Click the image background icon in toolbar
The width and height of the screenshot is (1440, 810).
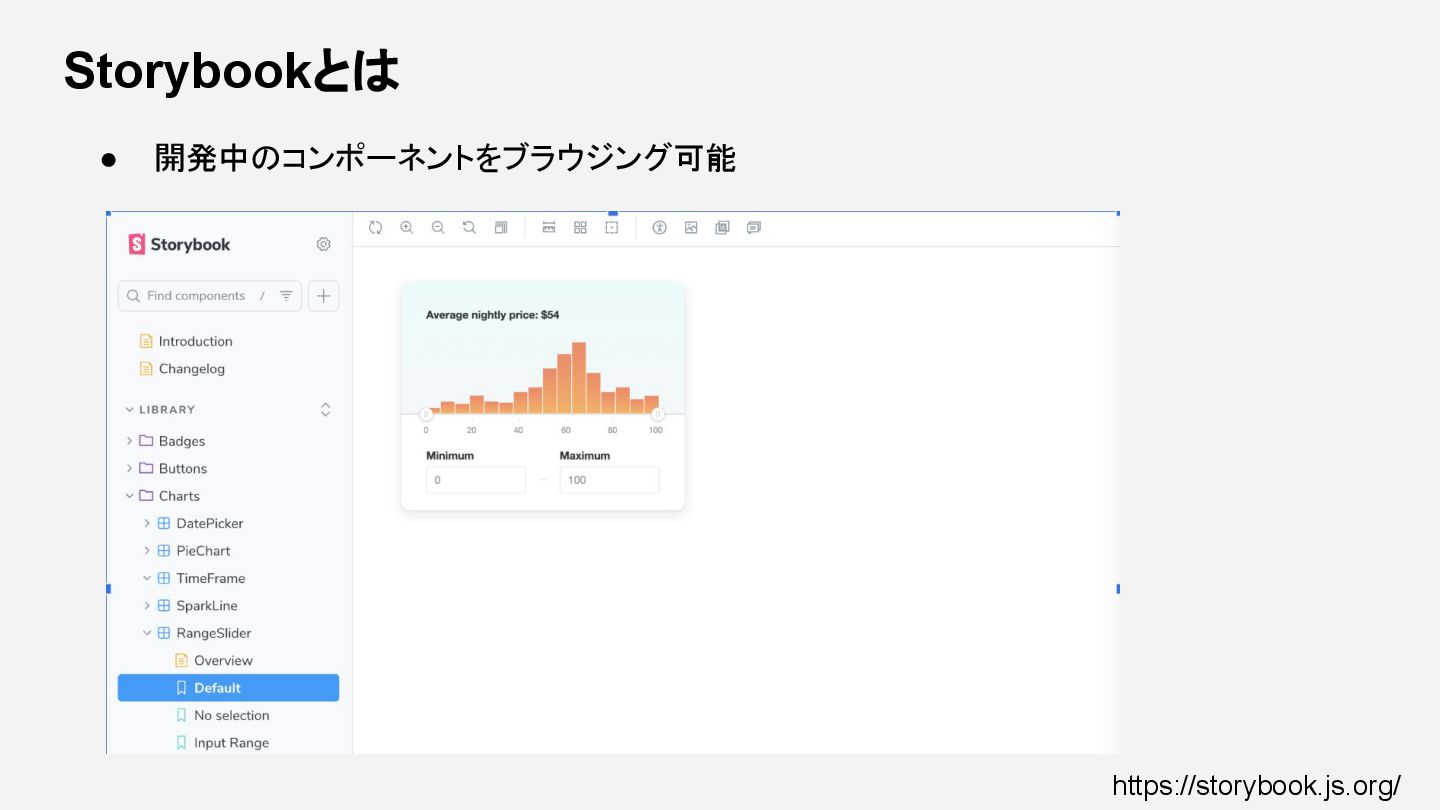point(691,227)
